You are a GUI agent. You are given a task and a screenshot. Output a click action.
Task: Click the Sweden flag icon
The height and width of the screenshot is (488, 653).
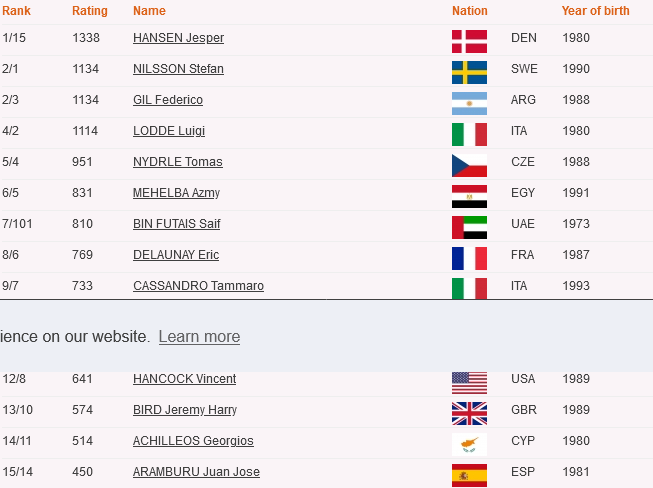click(x=469, y=72)
